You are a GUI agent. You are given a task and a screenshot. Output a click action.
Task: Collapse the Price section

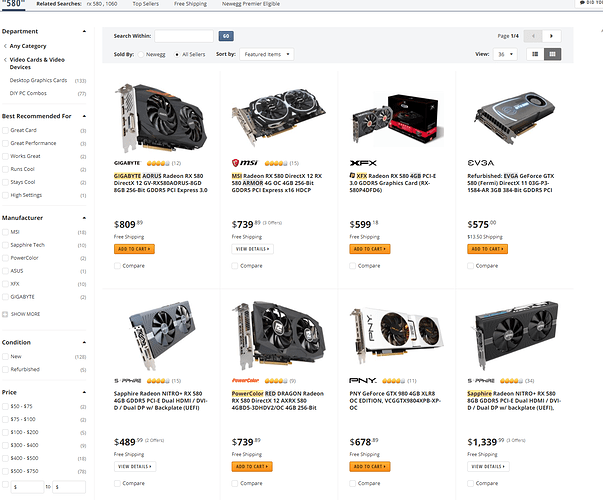(84, 392)
